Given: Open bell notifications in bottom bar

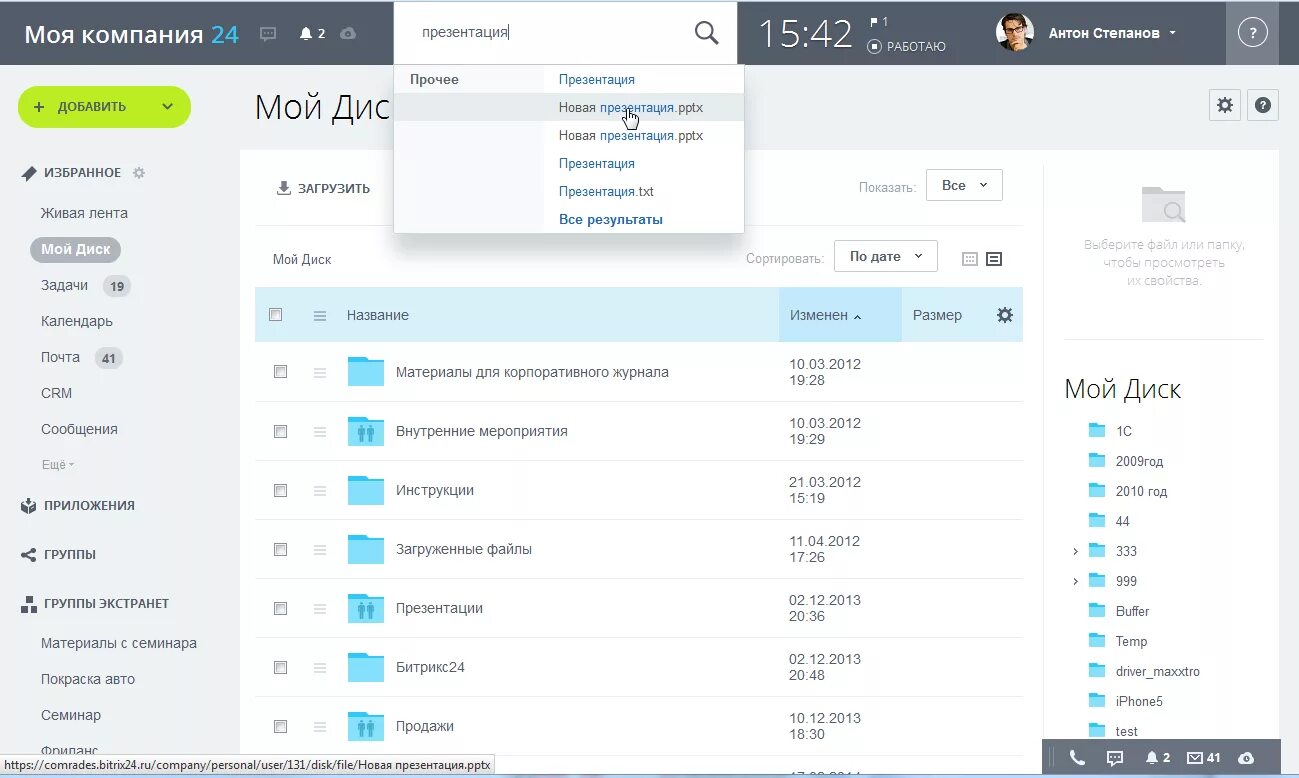Looking at the screenshot, I should coord(1158,758).
